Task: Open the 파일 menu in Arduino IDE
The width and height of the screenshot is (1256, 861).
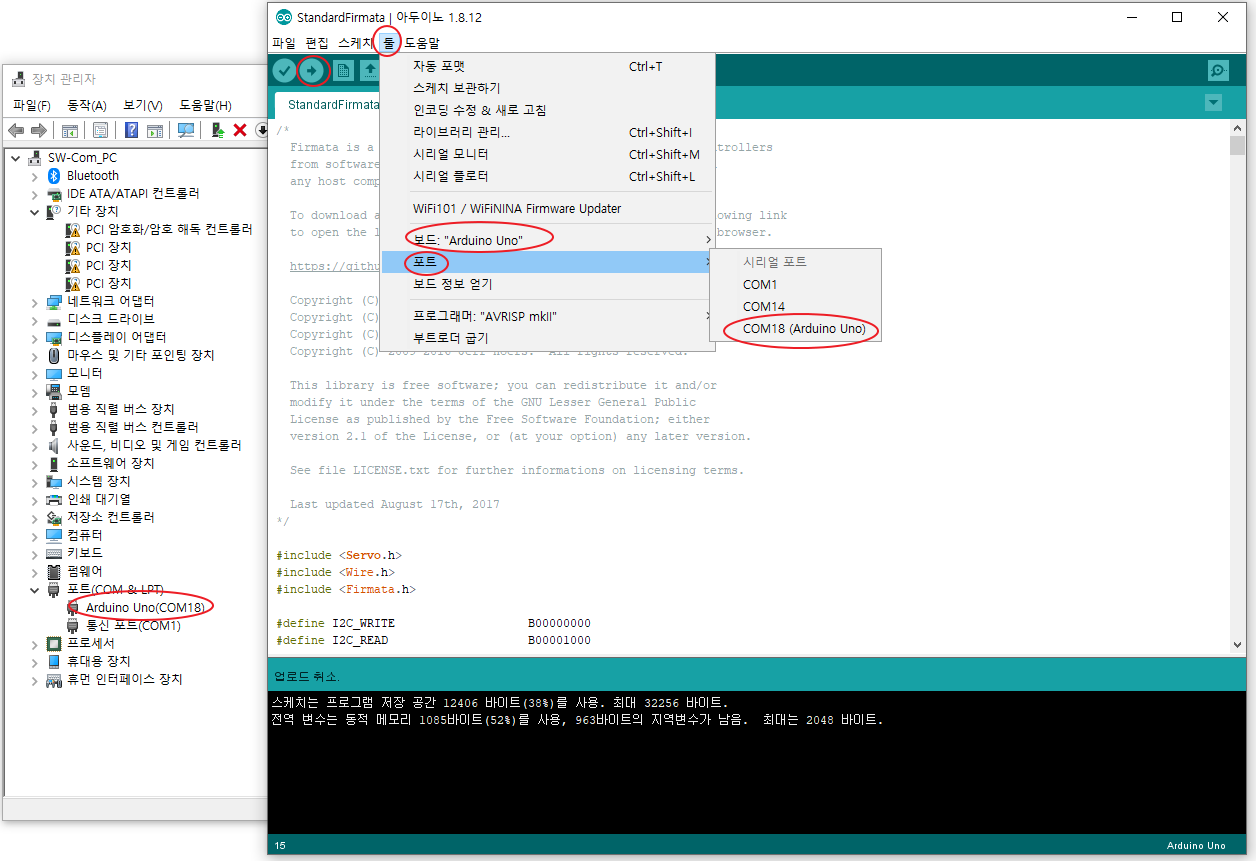Action: (x=284, y=43)
